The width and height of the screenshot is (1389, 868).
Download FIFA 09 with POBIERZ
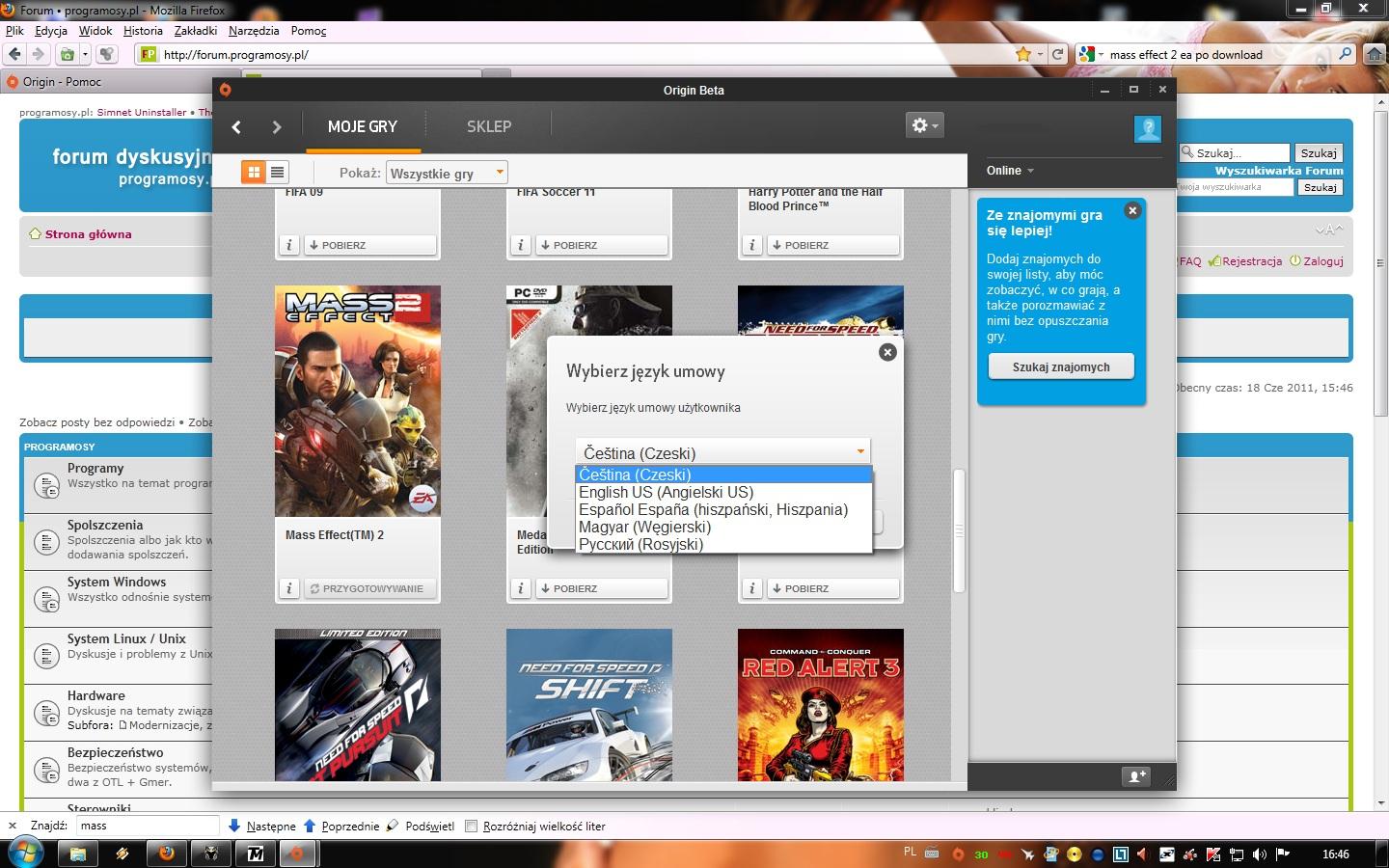(x=369, y=245)
